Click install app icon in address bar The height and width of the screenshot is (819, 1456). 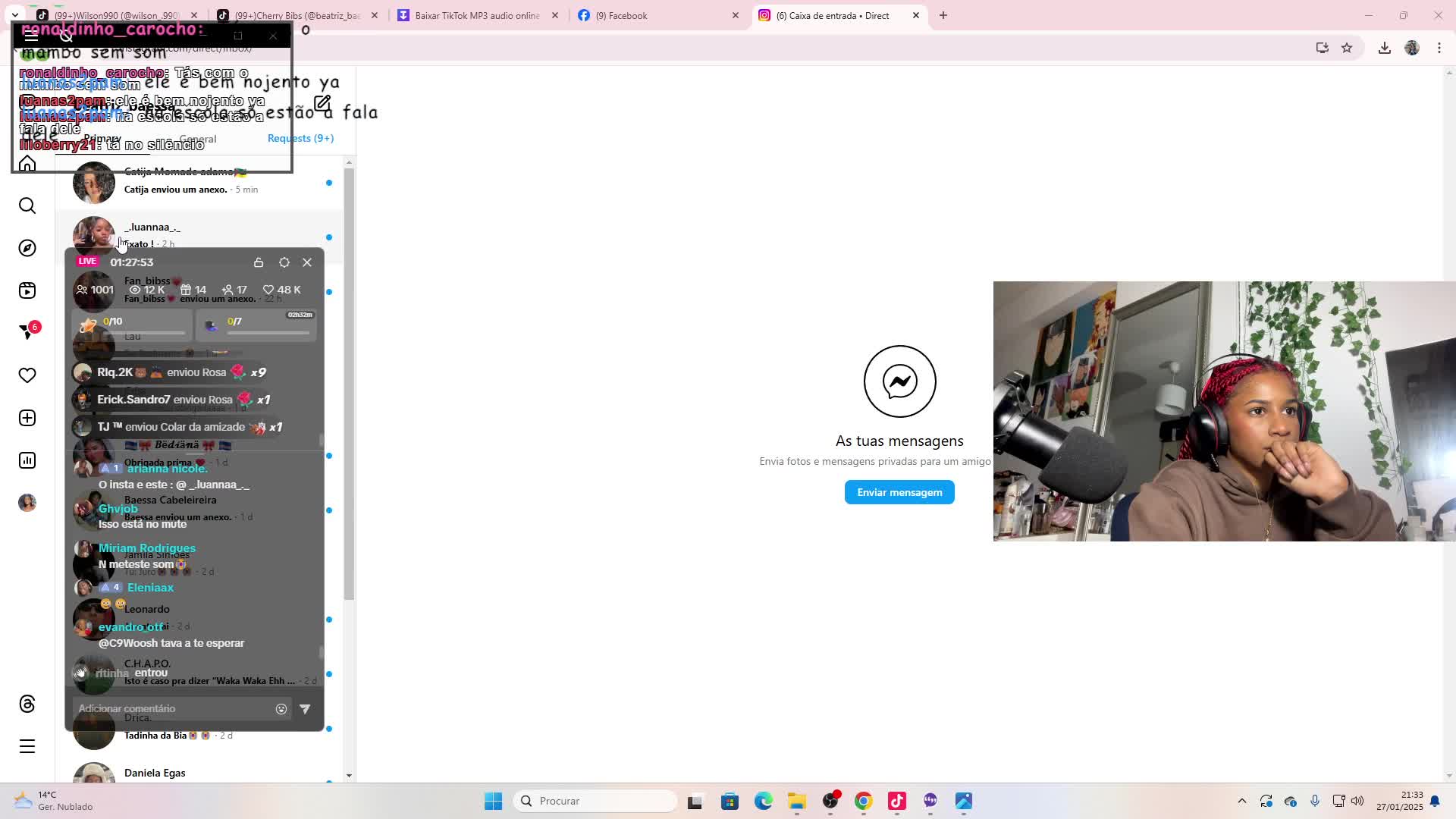click(x=1323, y=48)
